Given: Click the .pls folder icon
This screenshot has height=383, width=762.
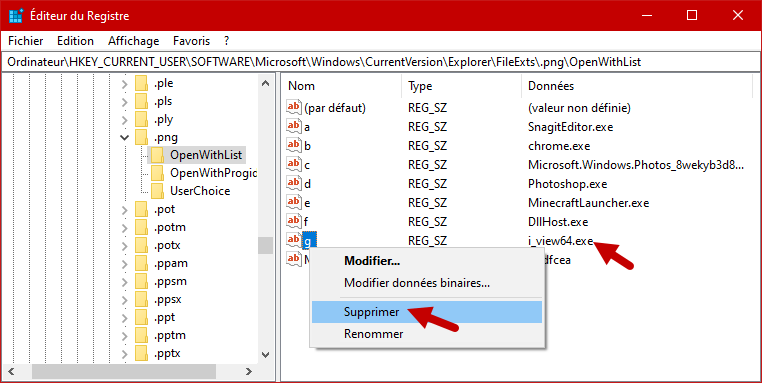Looking at the screenshot, I should [141, 102].
